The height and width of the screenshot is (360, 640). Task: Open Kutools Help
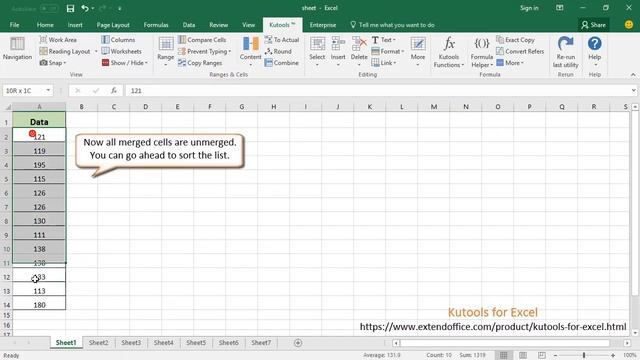pyautogui.click(x=595, y=52)
